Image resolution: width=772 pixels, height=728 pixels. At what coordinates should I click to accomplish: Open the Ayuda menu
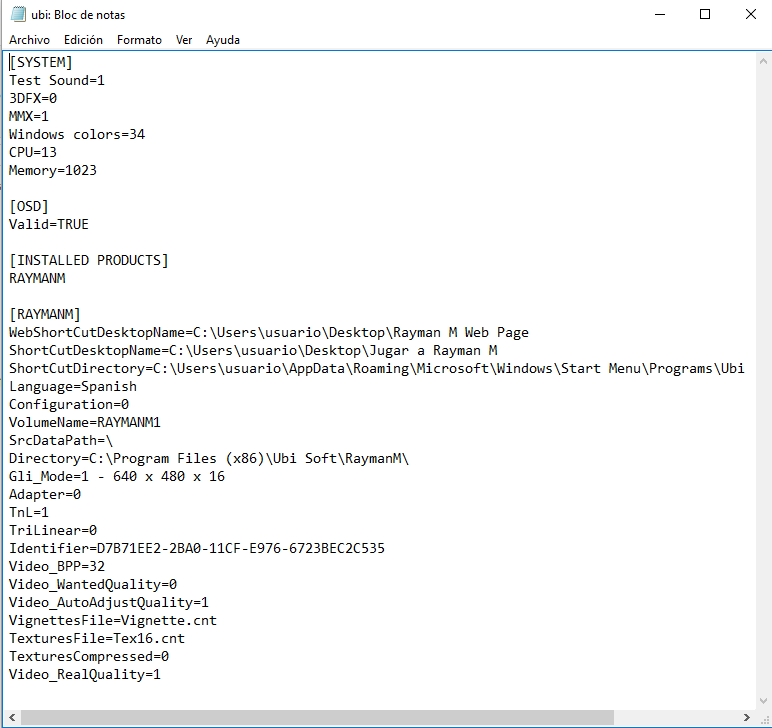tap(223, 40)
